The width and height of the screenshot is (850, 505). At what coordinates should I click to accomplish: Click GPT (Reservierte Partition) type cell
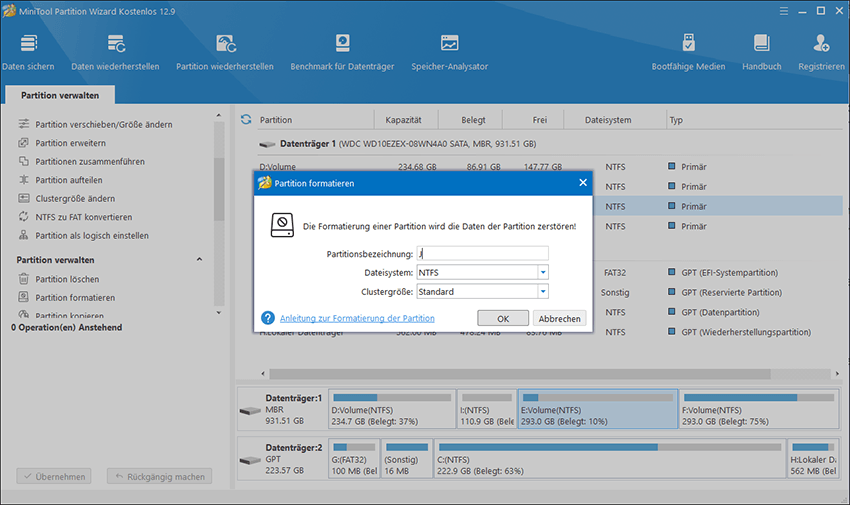[732, 292]
